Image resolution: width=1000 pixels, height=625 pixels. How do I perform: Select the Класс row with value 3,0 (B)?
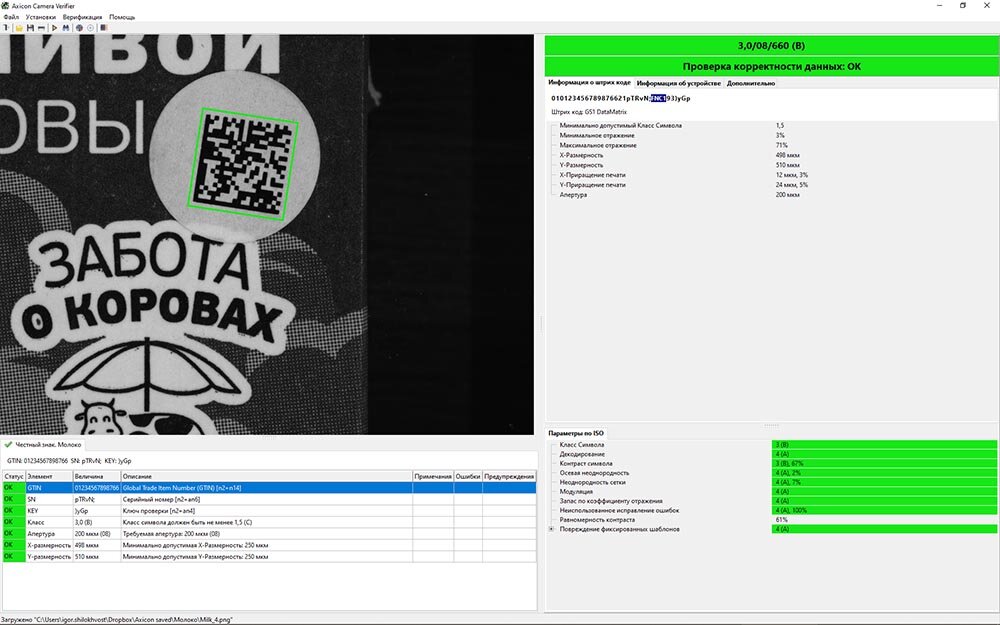pyautogui.click(x=269, y=522)
